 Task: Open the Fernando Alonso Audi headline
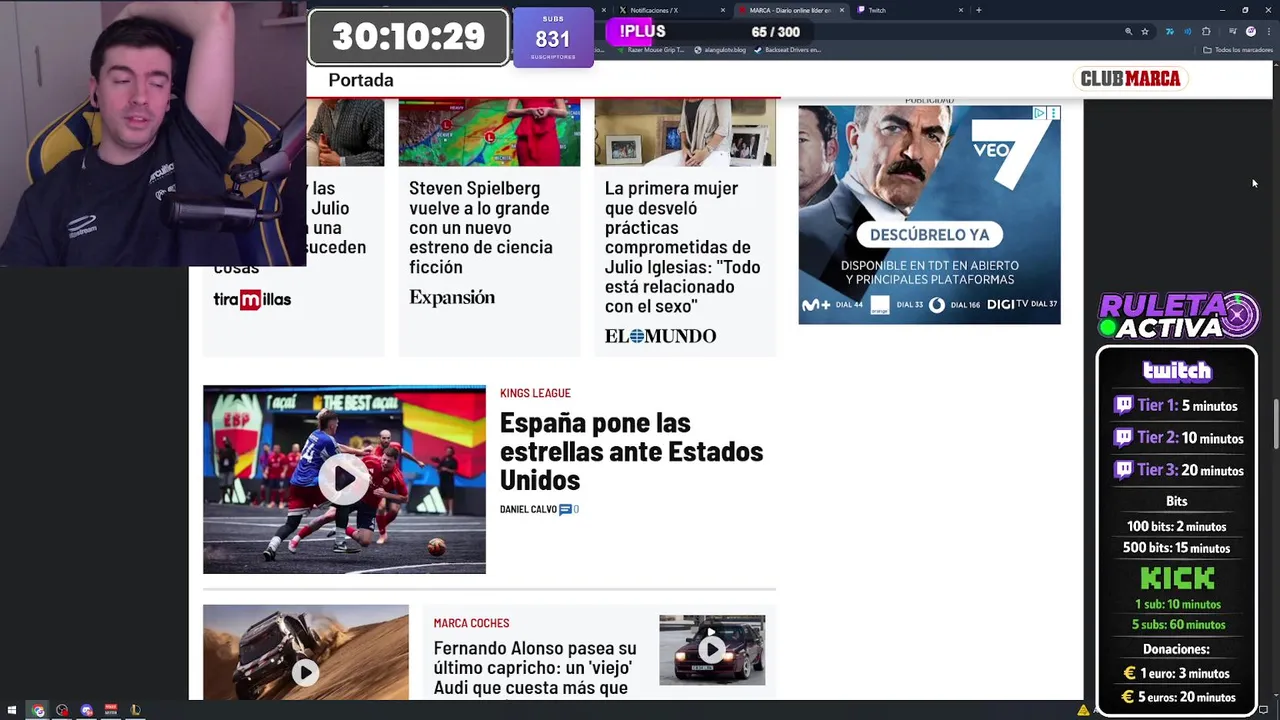535,668
